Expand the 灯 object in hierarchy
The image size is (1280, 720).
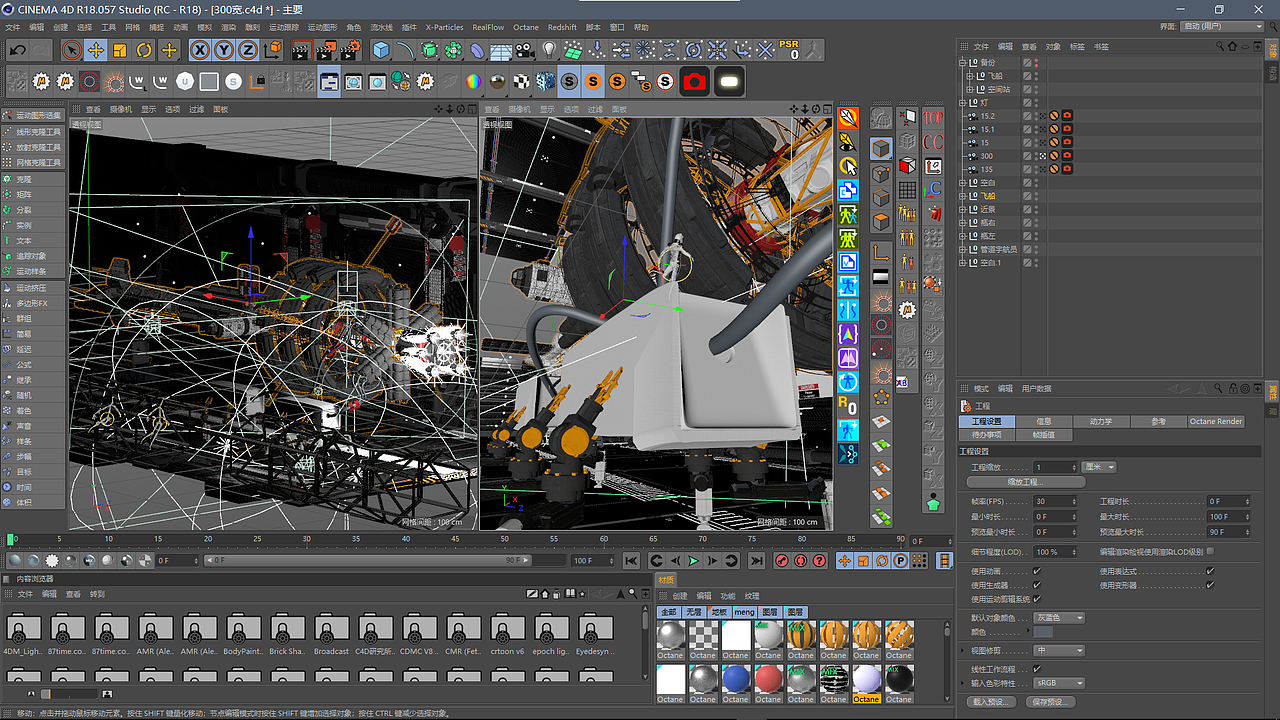(962, 102)
